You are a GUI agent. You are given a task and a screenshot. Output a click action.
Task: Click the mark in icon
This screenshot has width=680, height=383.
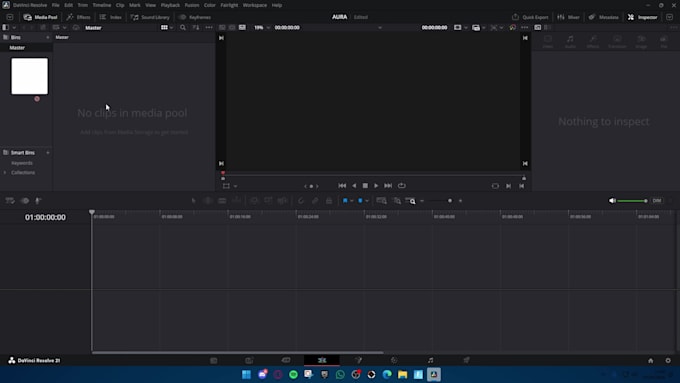[x=508, y=186]
